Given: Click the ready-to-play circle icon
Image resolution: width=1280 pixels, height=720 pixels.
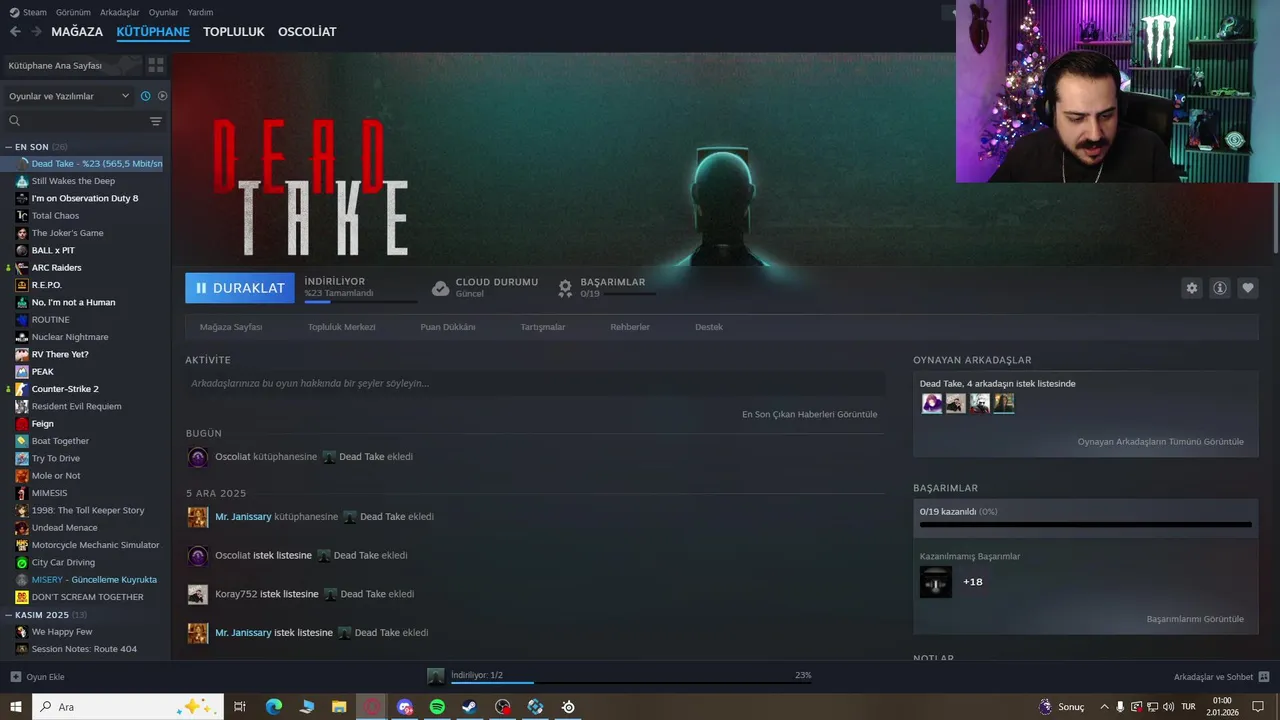Looking at the screenshot, I should (163, 96).
